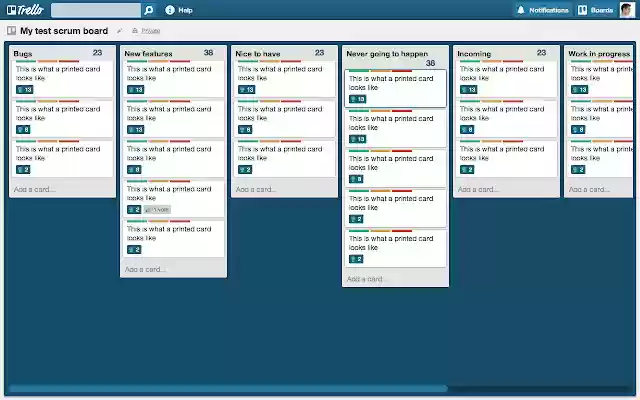
Task: Click the horizontal board scrollbar at bottom
Action: coord(229,389)
